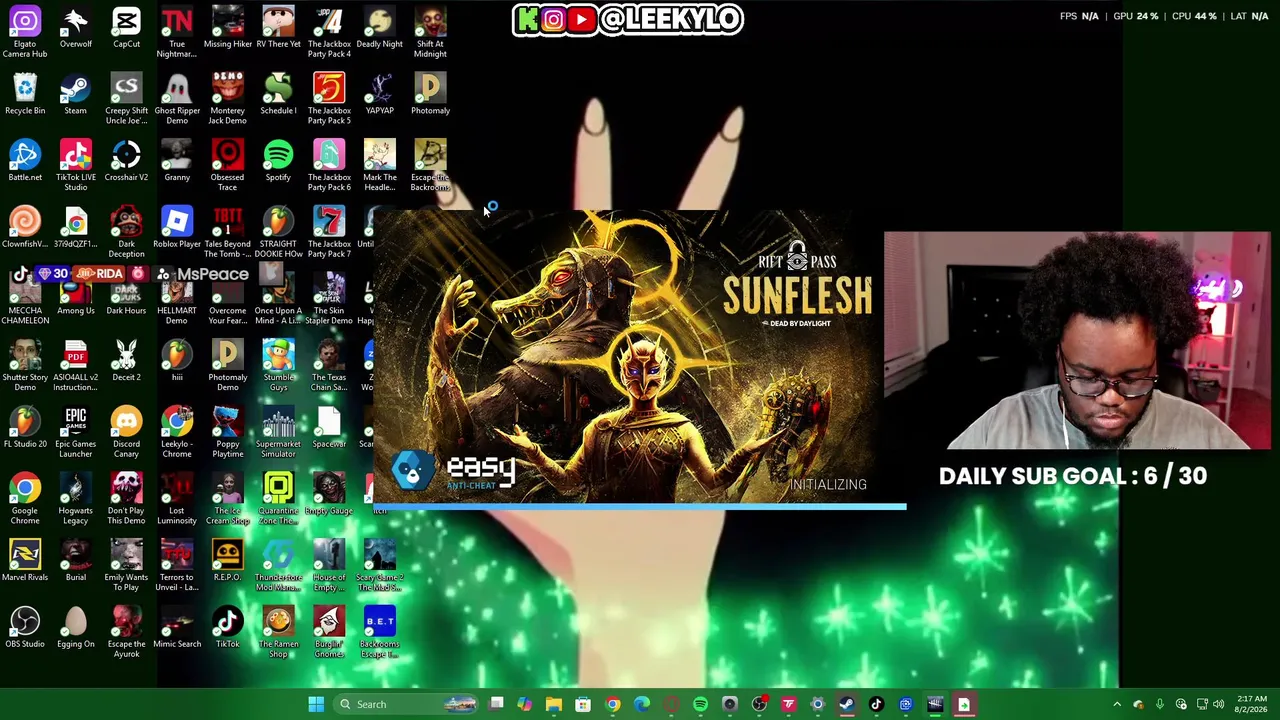
Task: Select The Jackbox Party Pack 4 icon
Action: [329, 32]
